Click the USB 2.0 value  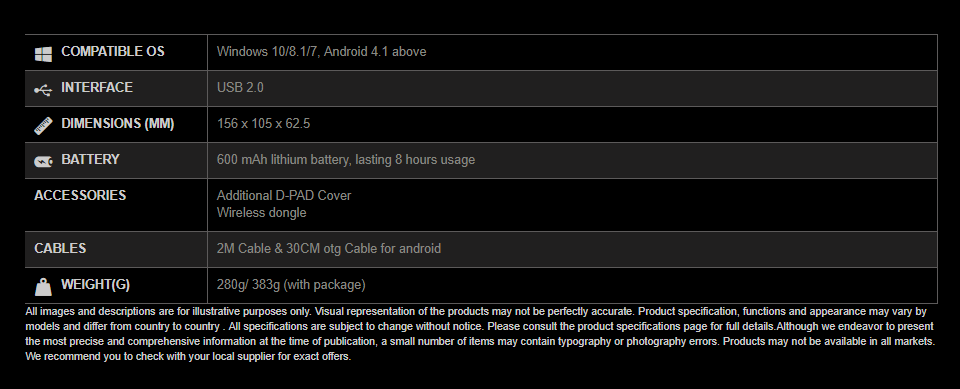(x=240, y=88)
